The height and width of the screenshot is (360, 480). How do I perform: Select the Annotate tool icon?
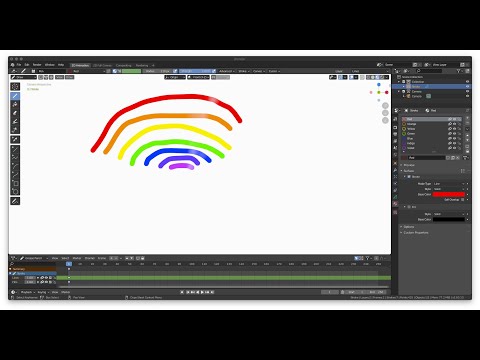click(x=15, y=201)
